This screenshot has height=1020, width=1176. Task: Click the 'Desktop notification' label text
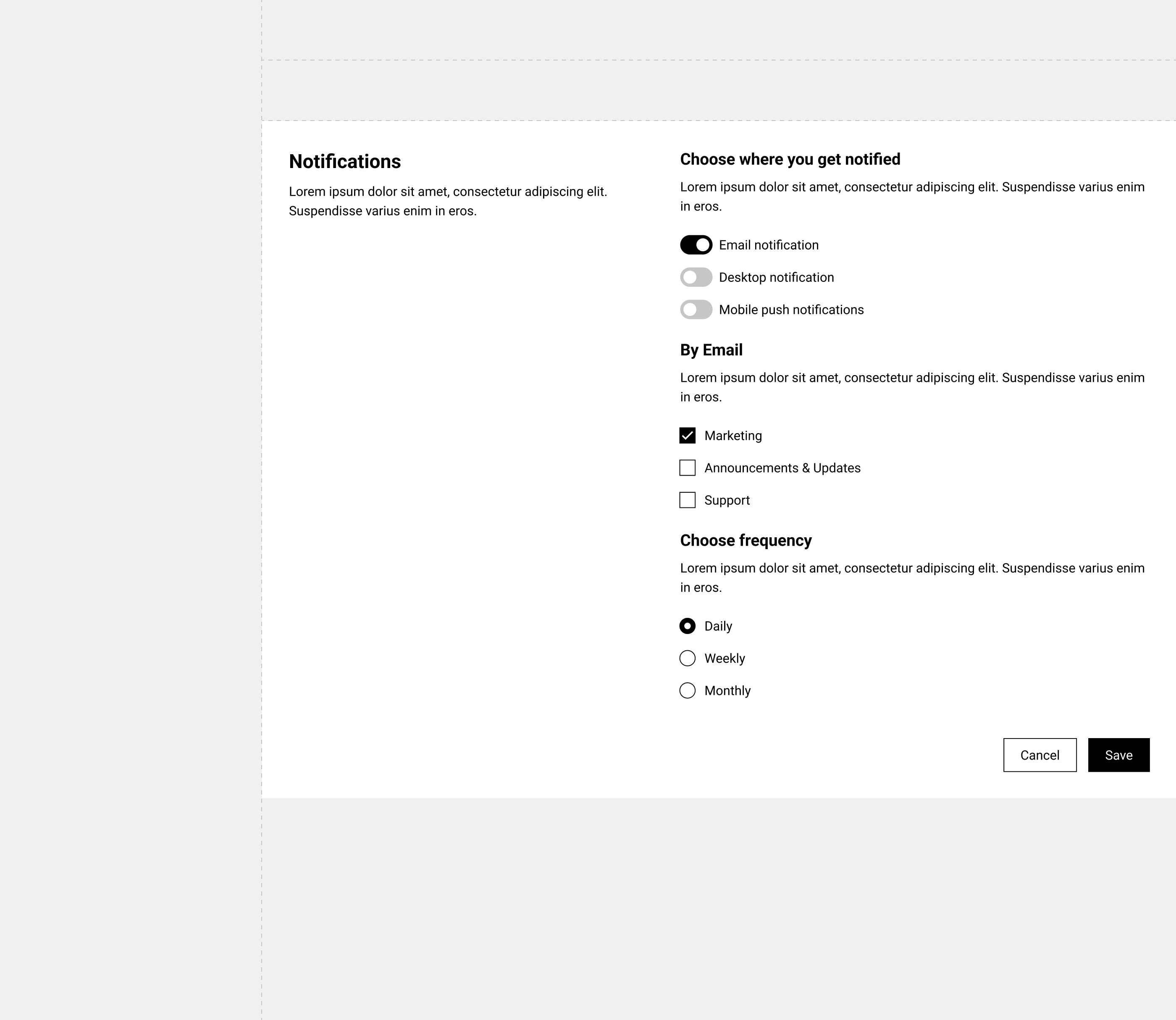point(776,278)
